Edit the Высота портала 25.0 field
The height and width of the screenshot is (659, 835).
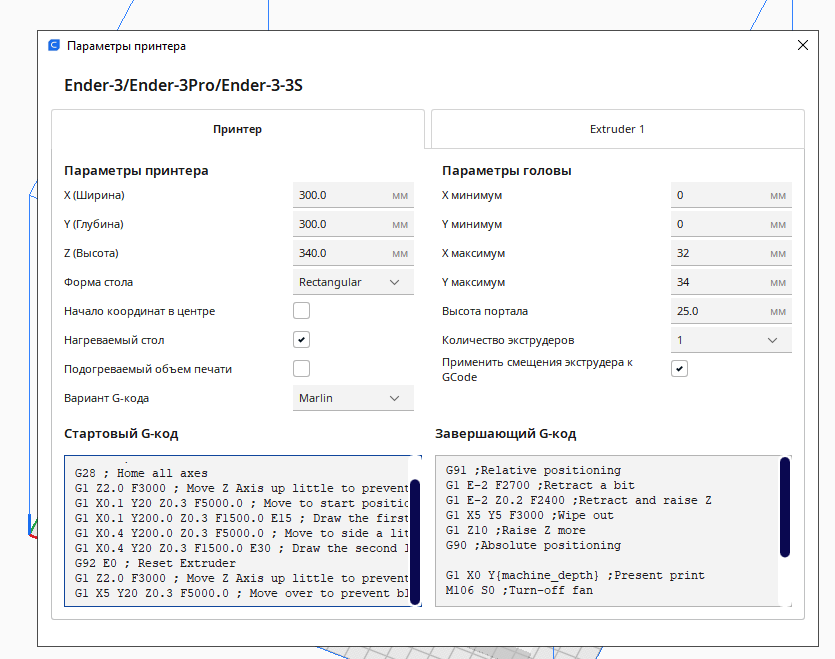point(731,311)
